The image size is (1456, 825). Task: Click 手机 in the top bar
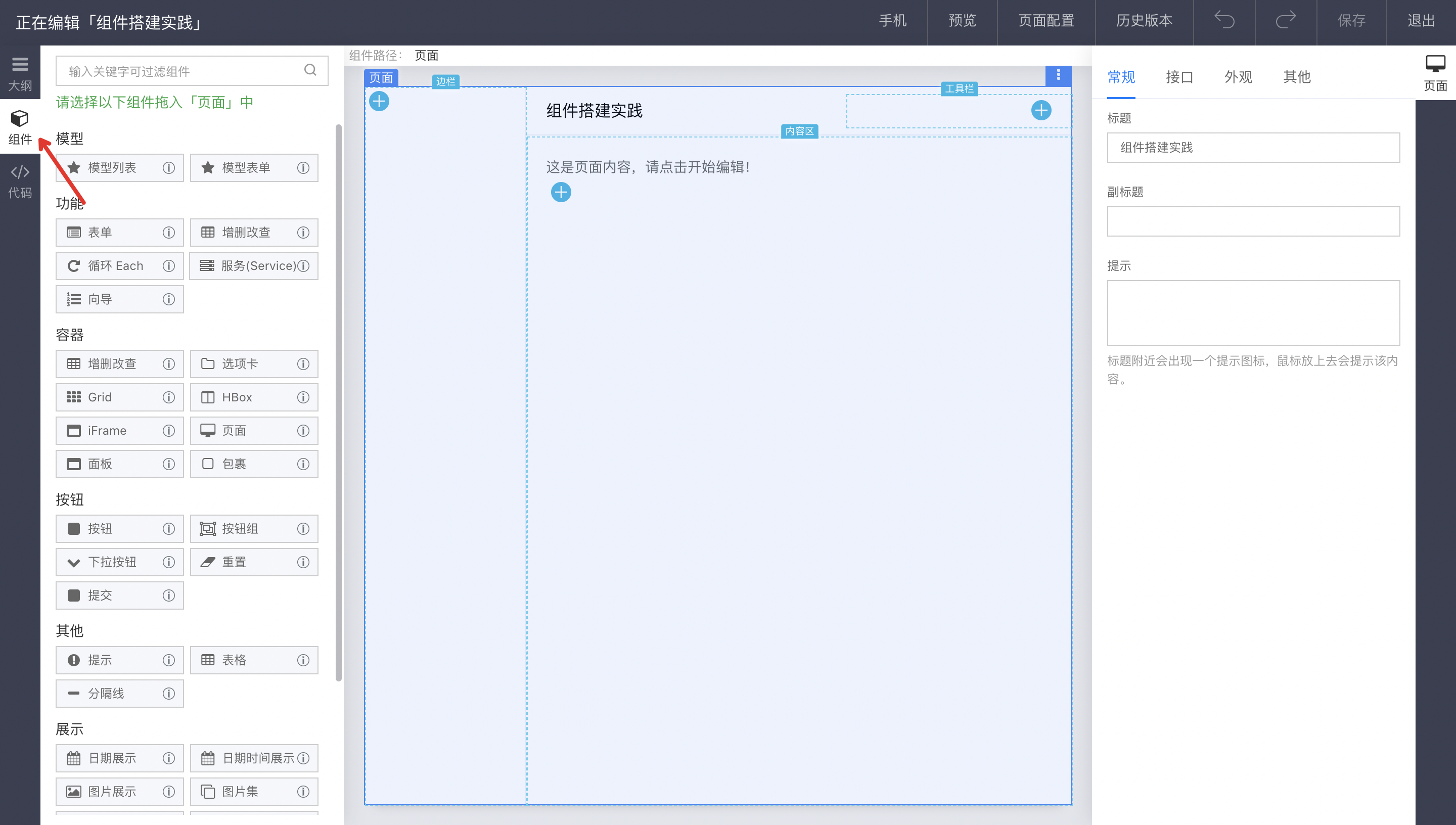[892, 21]
